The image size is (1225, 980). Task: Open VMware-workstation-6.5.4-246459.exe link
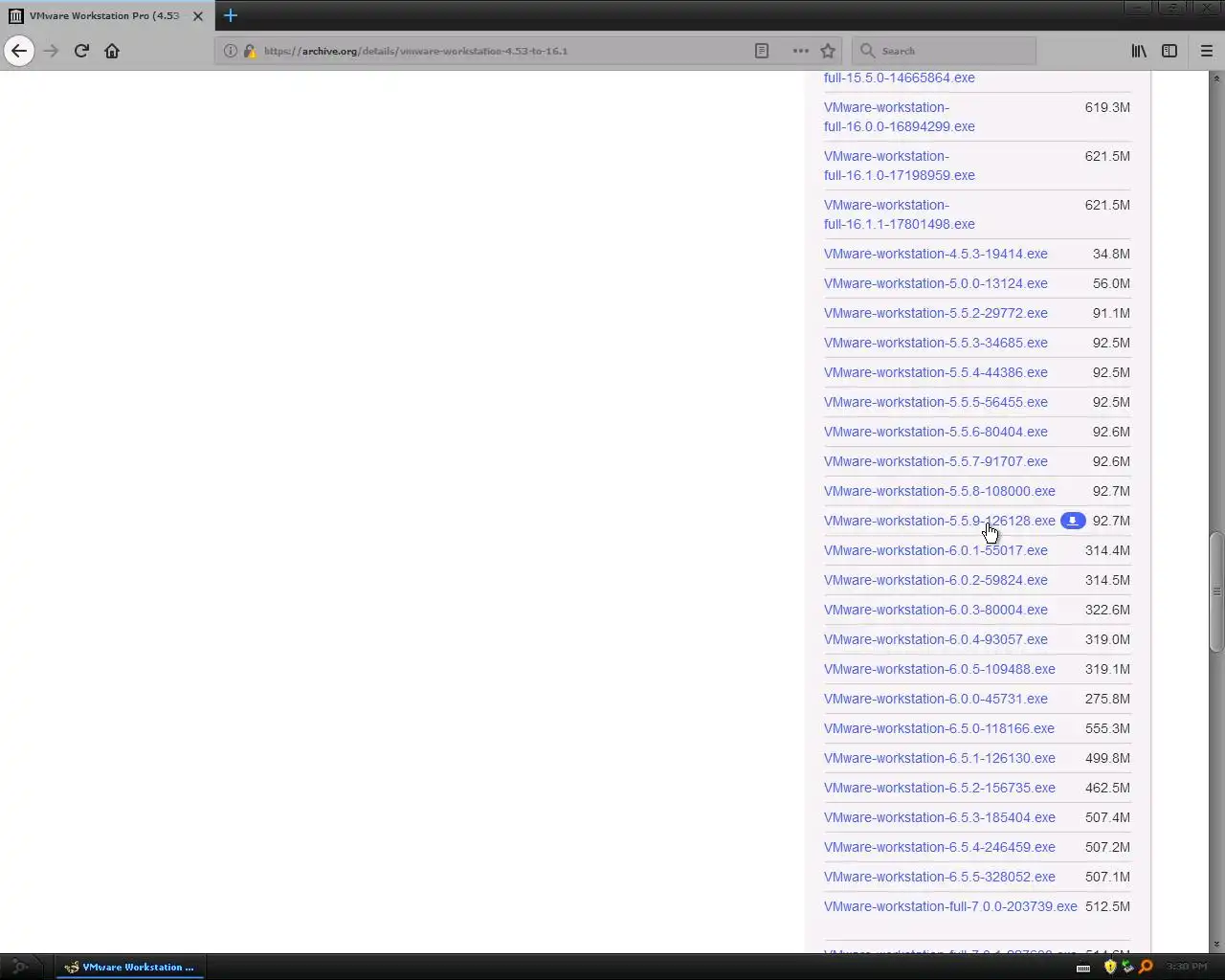(940, 847)
